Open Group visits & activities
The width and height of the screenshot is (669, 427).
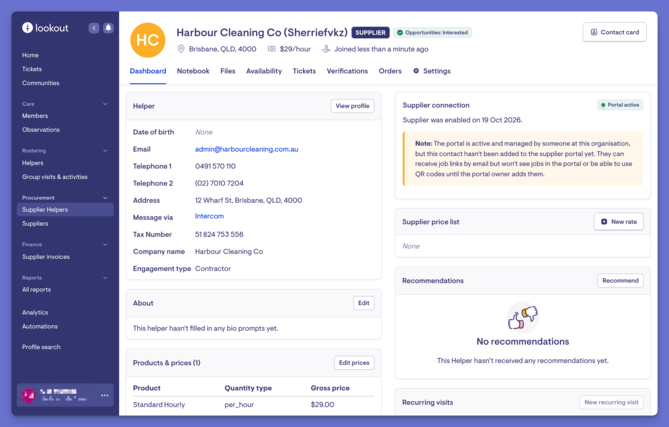point(55,177)
